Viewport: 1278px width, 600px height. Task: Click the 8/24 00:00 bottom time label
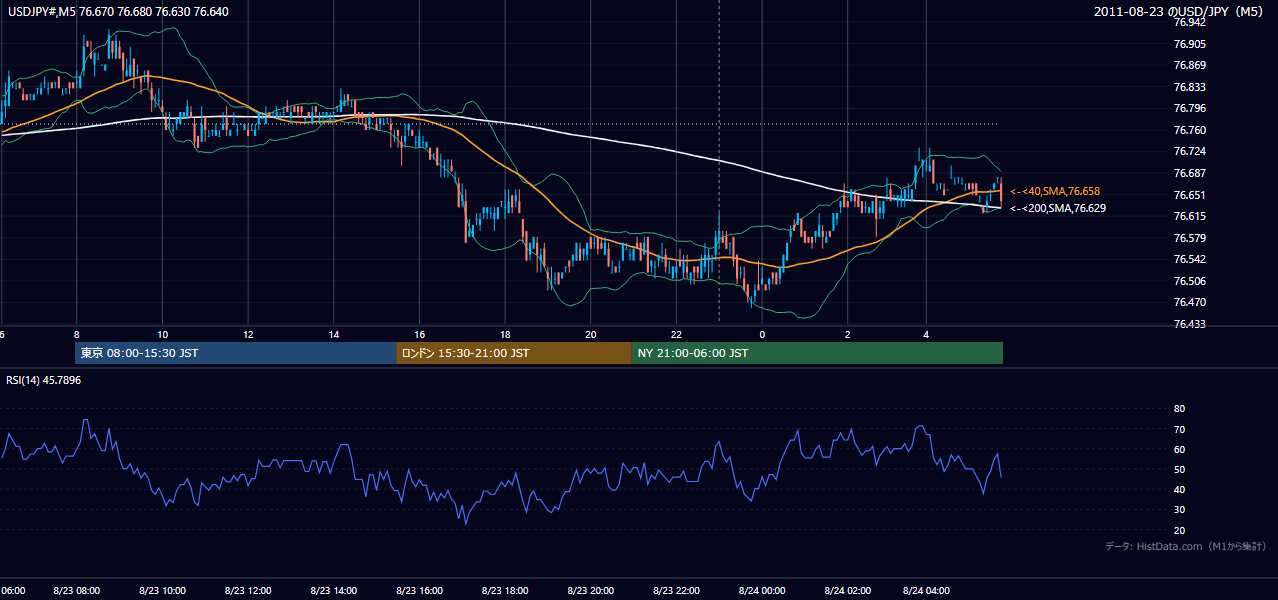[x=762, y=590]
